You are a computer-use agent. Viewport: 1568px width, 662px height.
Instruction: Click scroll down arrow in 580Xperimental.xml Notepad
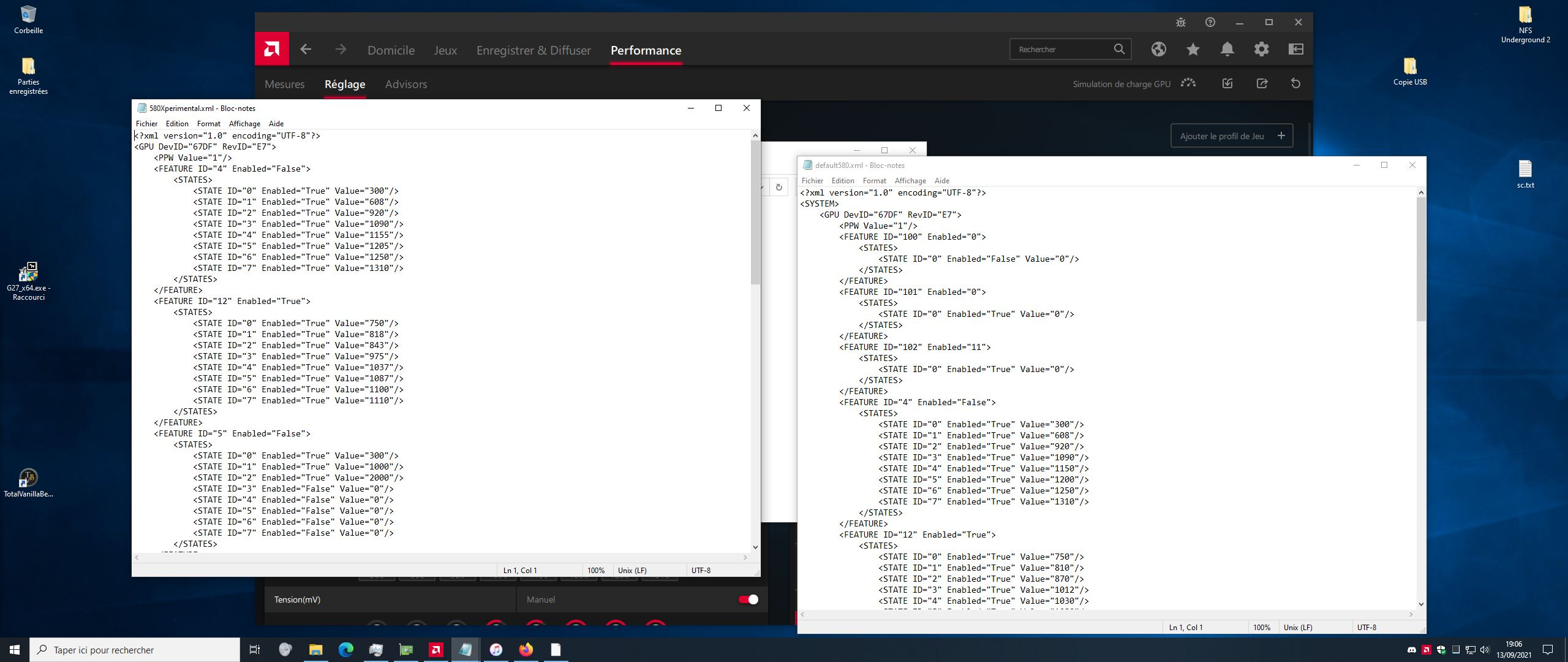pos(755,547)
